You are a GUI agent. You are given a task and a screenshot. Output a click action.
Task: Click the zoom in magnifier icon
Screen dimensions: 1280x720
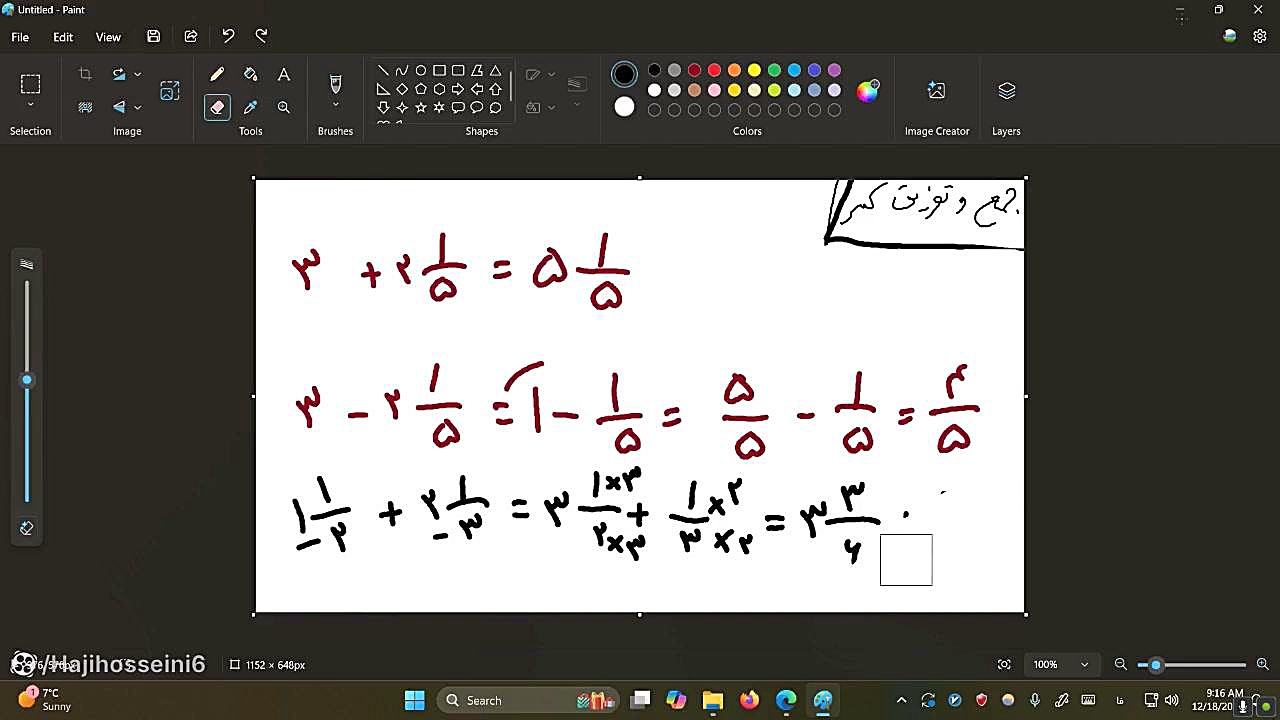[x=1262, y=664]
